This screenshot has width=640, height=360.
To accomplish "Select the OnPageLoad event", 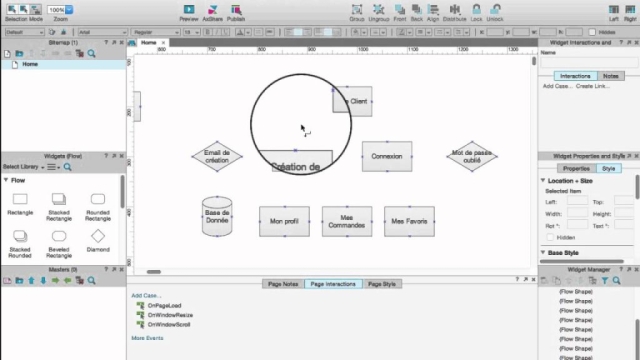I will click(x=164, y=305).
